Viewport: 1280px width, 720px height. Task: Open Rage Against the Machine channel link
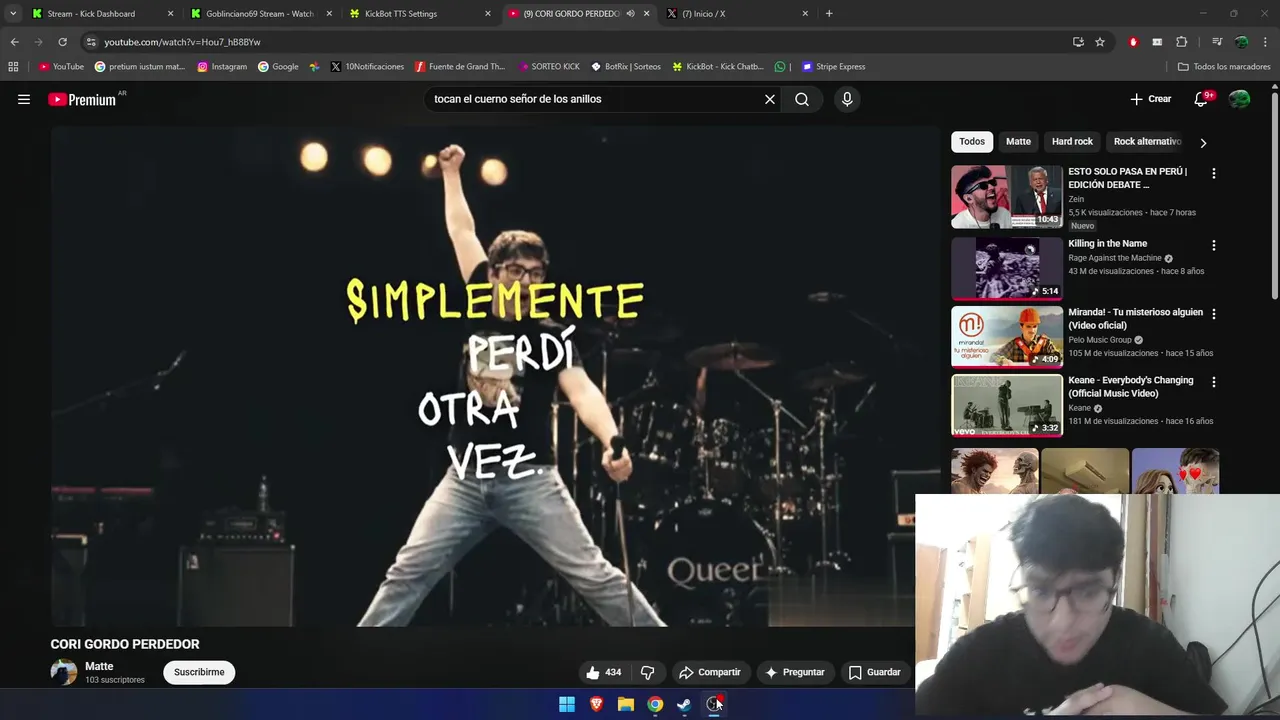[1114, 258]
